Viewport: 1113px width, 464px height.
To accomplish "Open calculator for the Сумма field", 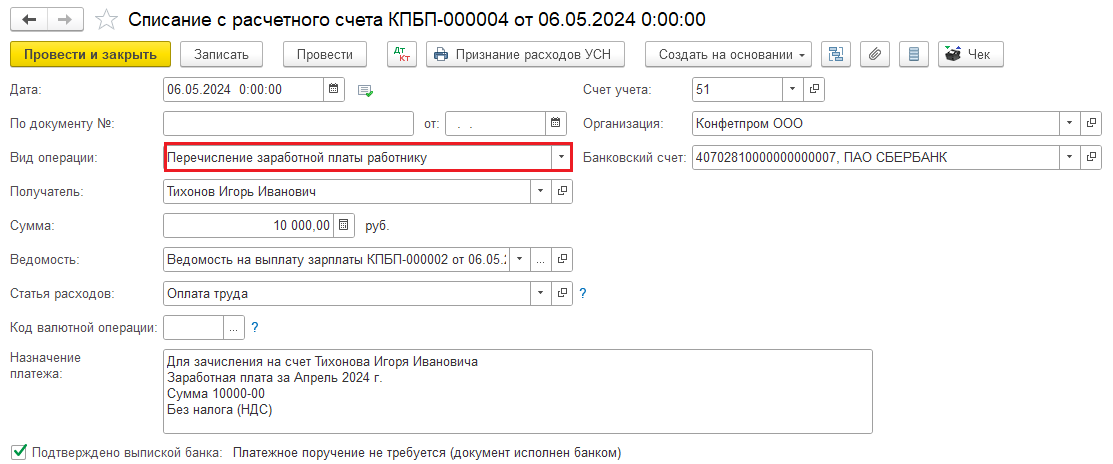I will (x=343, y=226).
